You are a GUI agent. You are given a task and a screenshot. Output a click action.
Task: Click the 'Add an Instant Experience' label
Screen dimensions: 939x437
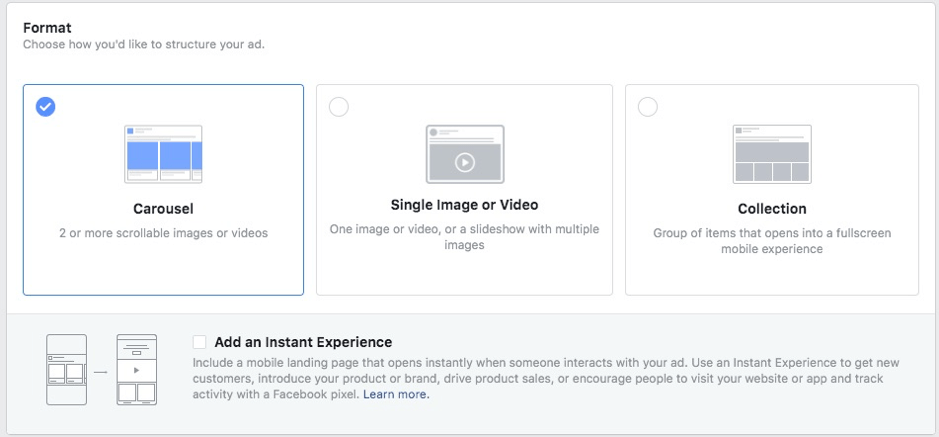[303, 342]
